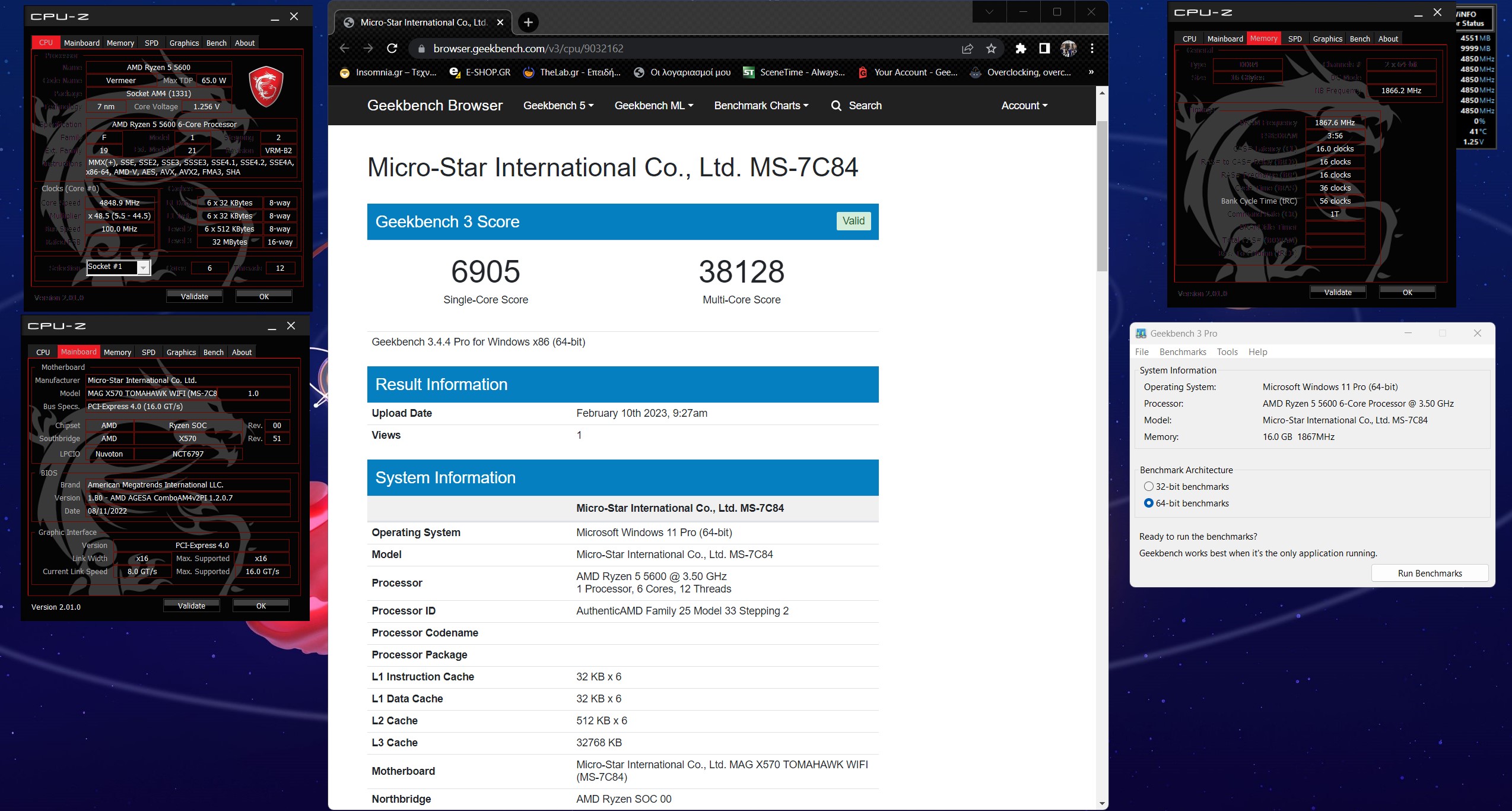Click the browser address bar URL
The image size is (1512, 811).
click(x=528, y=49)
